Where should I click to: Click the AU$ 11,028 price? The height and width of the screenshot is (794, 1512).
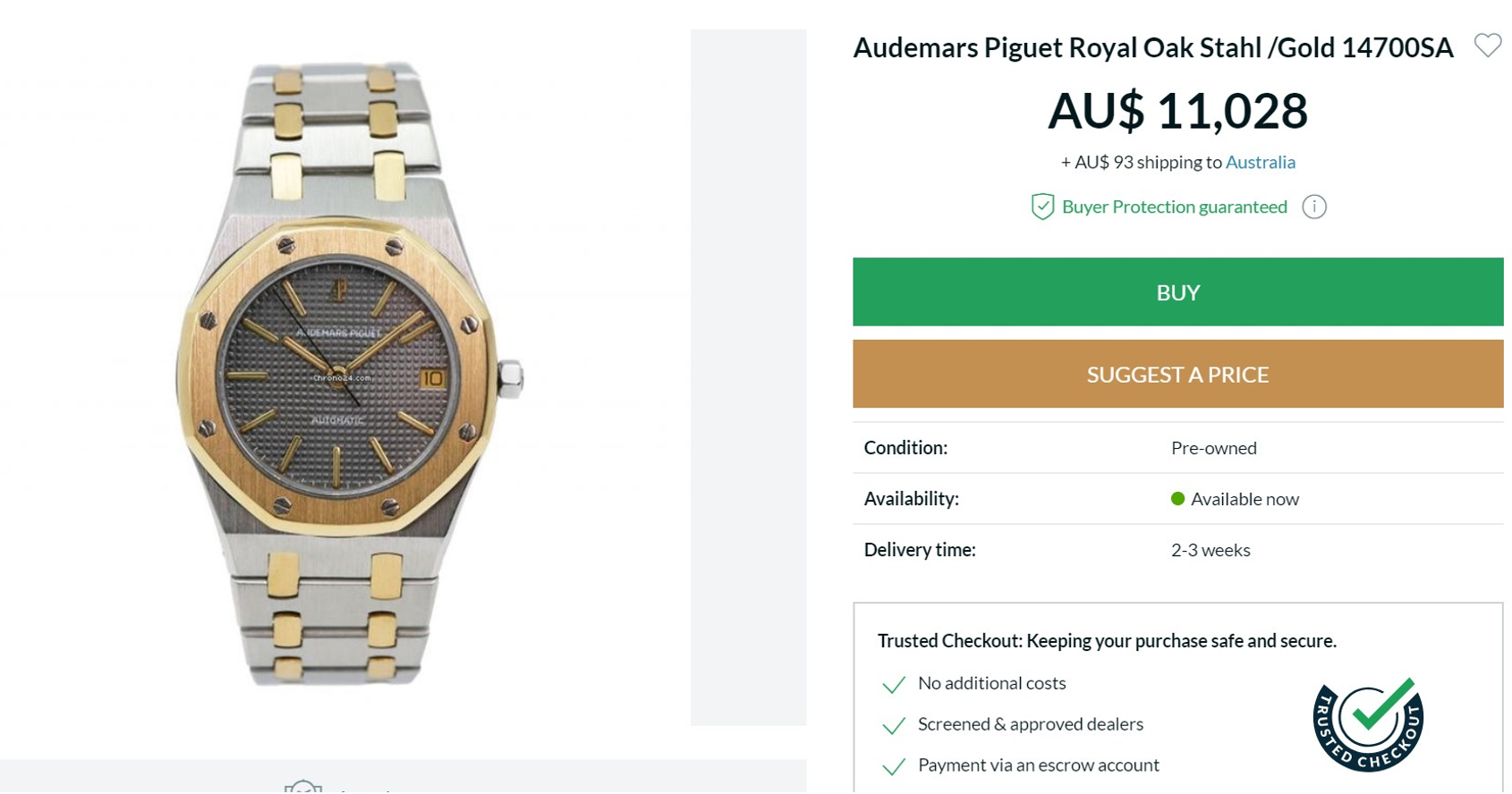[1177, 110]
